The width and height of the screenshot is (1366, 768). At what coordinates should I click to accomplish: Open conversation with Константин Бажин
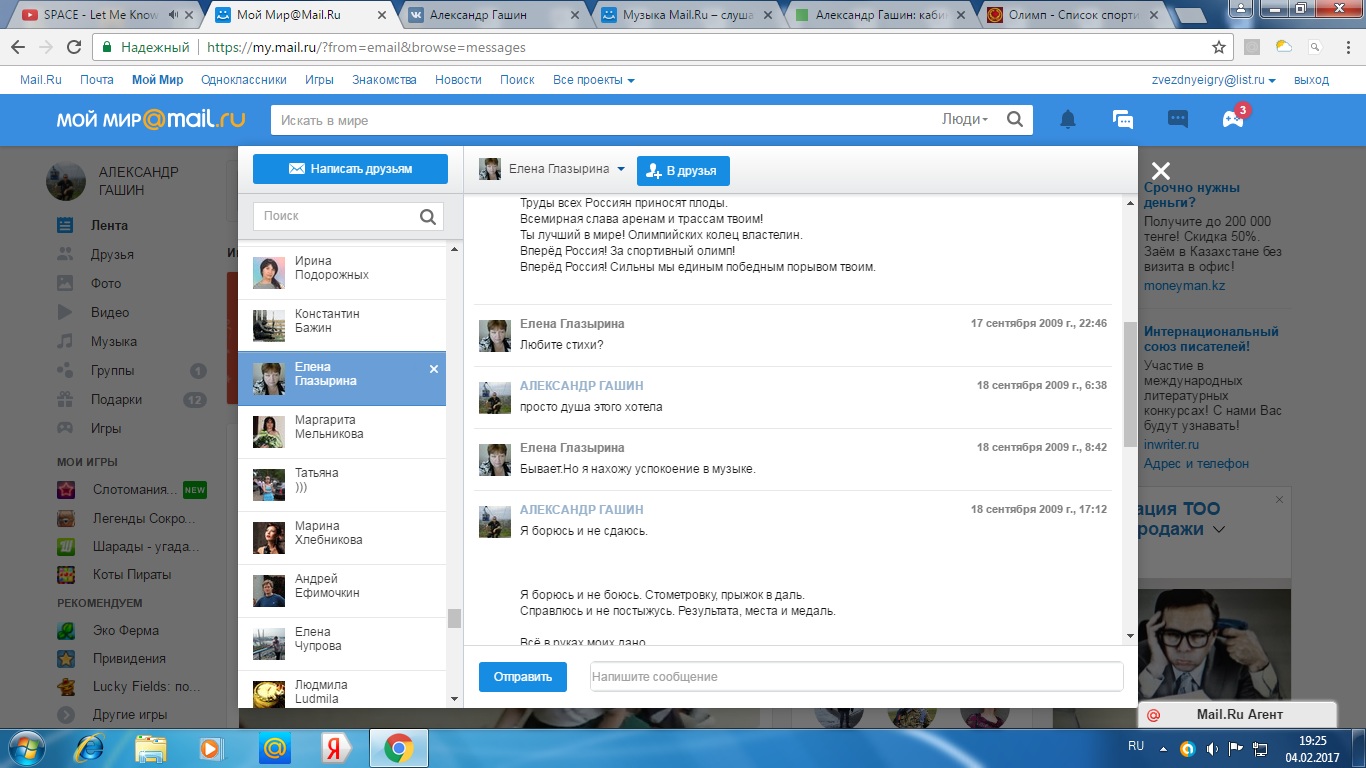pyautogui.click(x=342, y=326)
